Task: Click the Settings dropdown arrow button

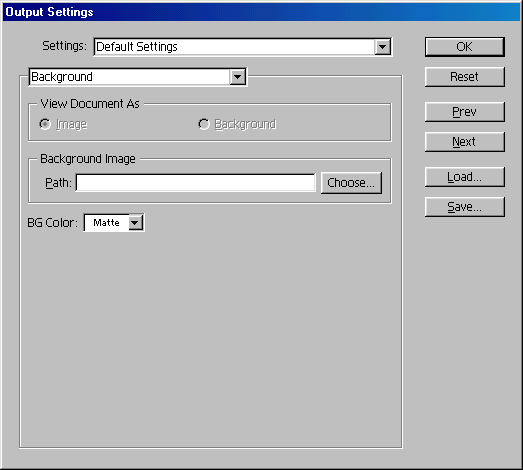Action: [382, 47]
